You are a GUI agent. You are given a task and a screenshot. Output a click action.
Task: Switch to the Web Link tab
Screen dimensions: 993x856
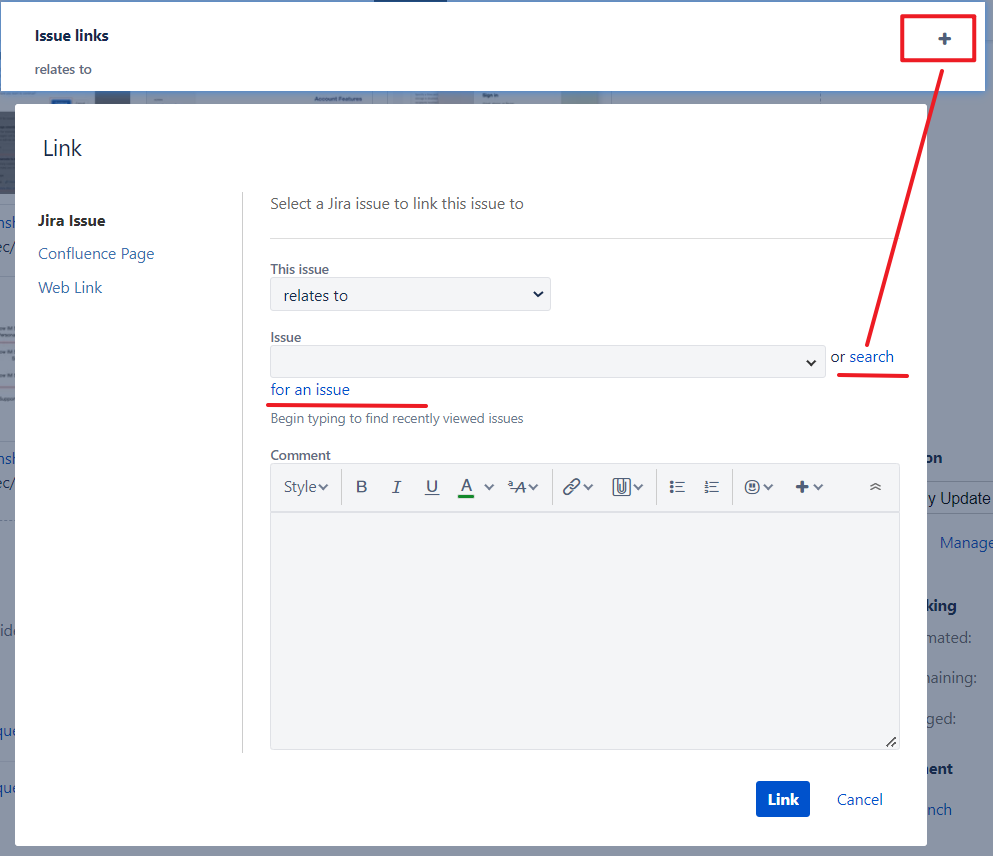[x=70, y=287]
